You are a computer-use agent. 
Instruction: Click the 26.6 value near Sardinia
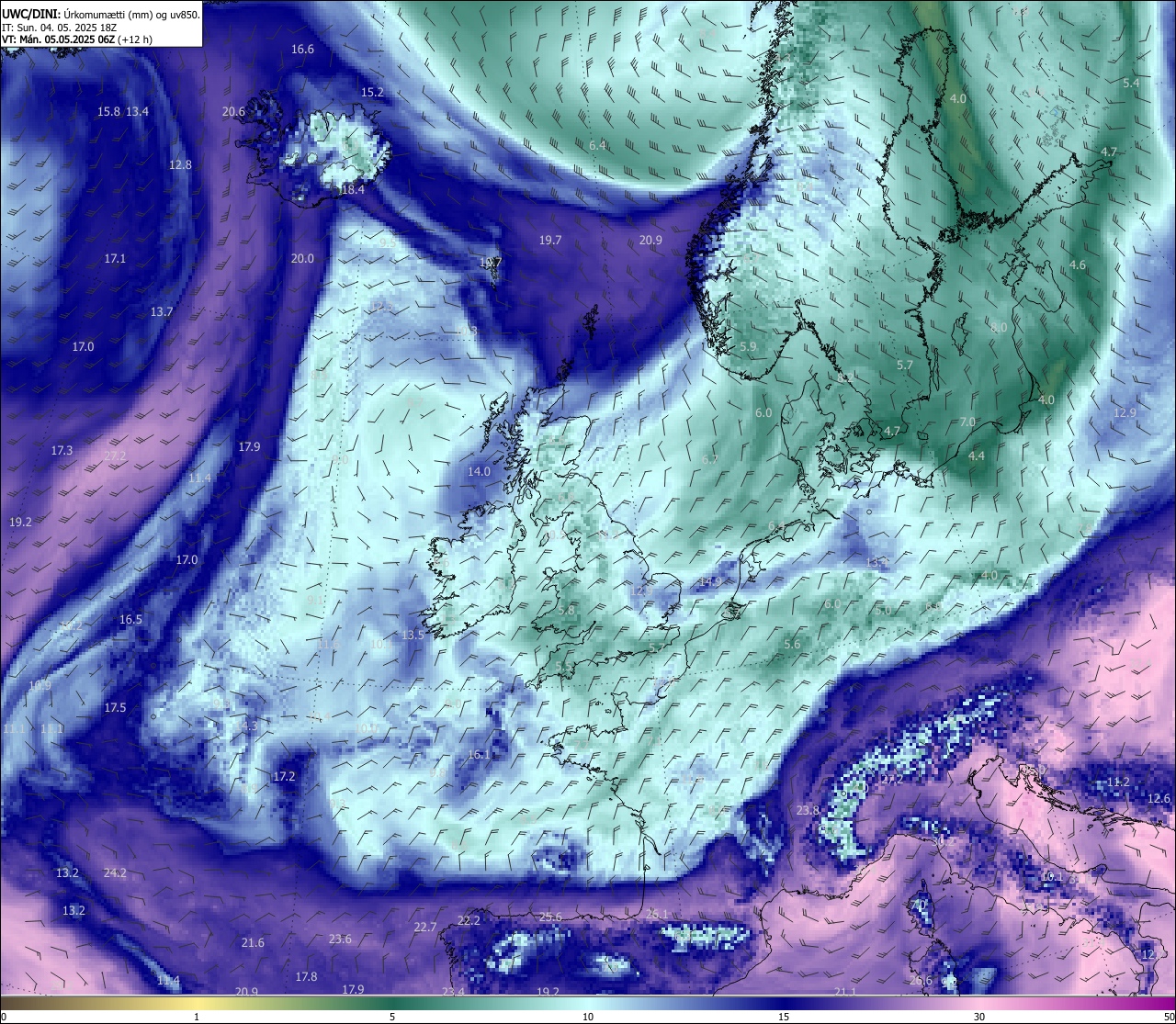pyautogui.click(x=921, y=981)
